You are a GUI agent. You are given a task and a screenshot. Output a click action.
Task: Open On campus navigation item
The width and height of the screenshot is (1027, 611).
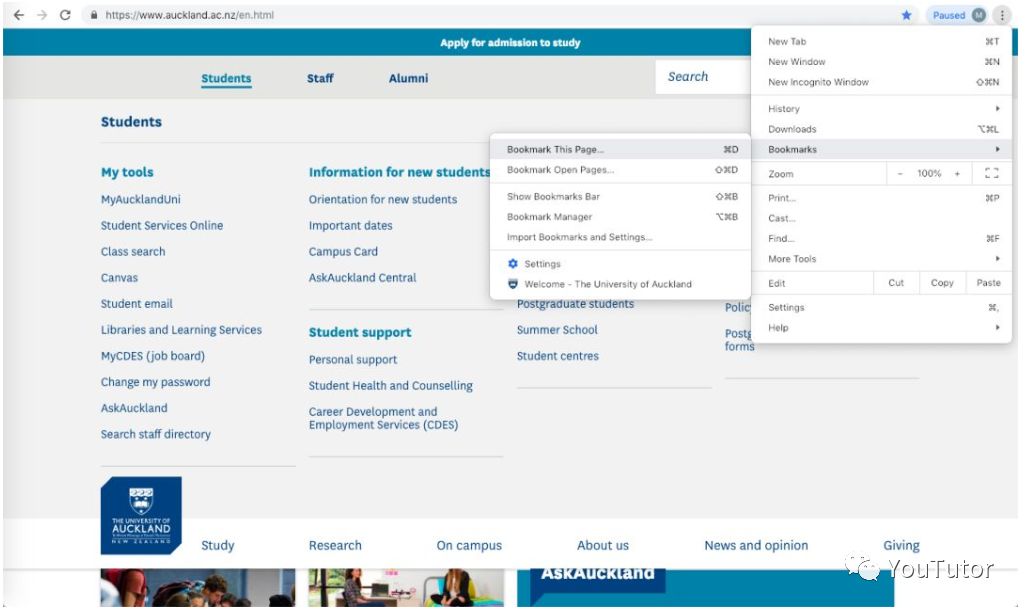click(469, 546)
